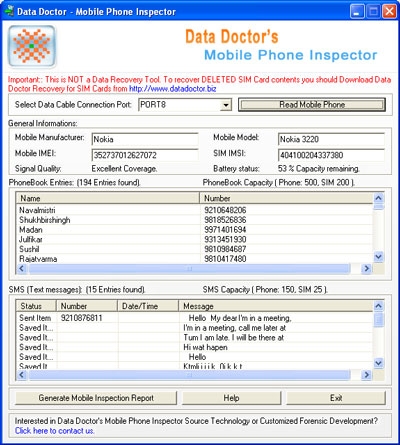Sort SMS list by Status column
The width and height of the screenshot is (400, 445).
36,306
